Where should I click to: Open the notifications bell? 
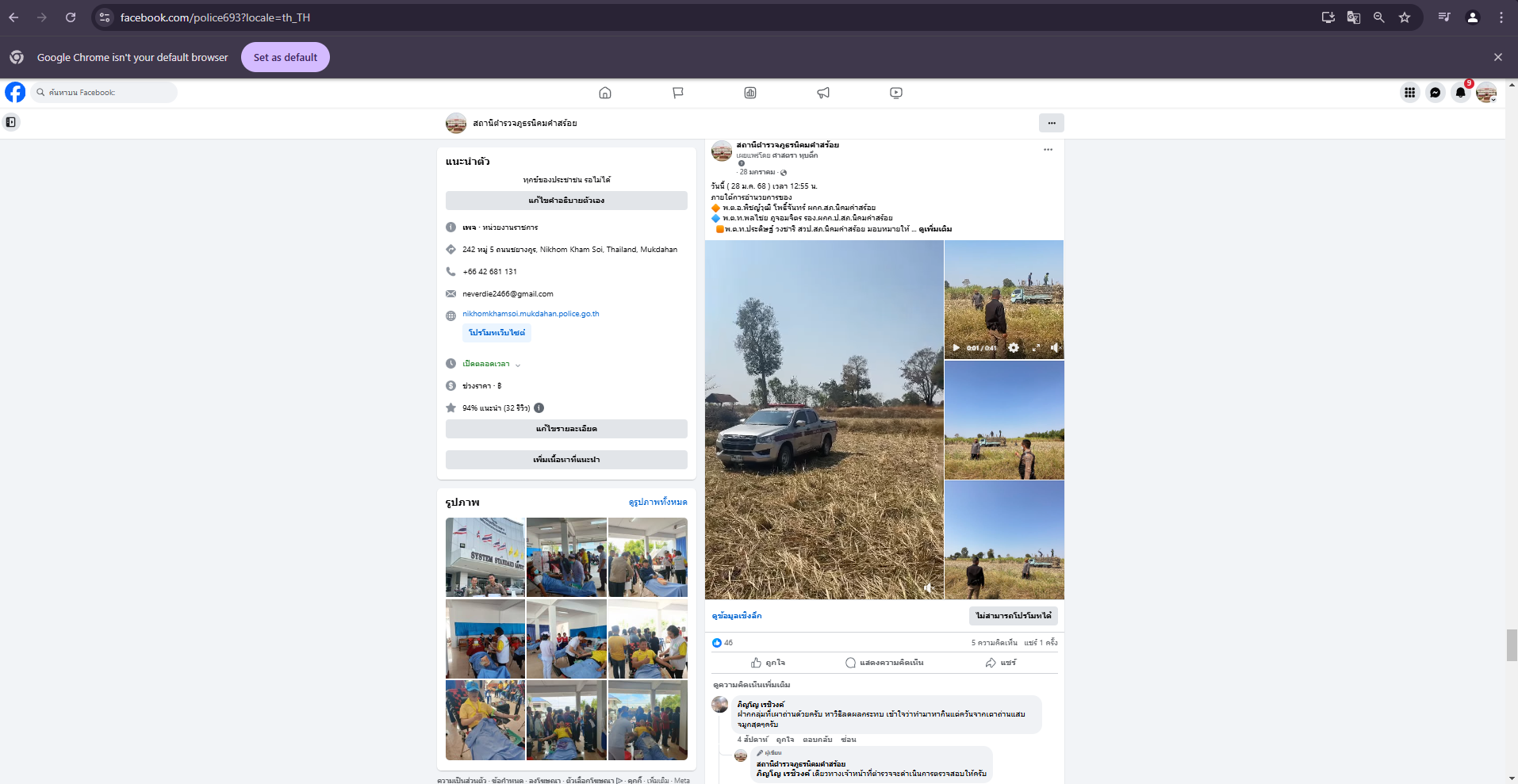1460,93
